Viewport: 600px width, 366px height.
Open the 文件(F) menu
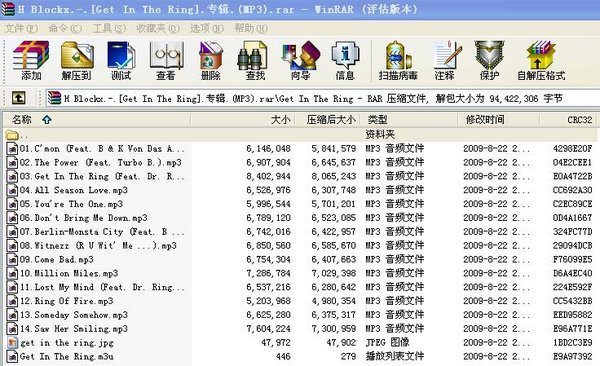coord(21,28)
